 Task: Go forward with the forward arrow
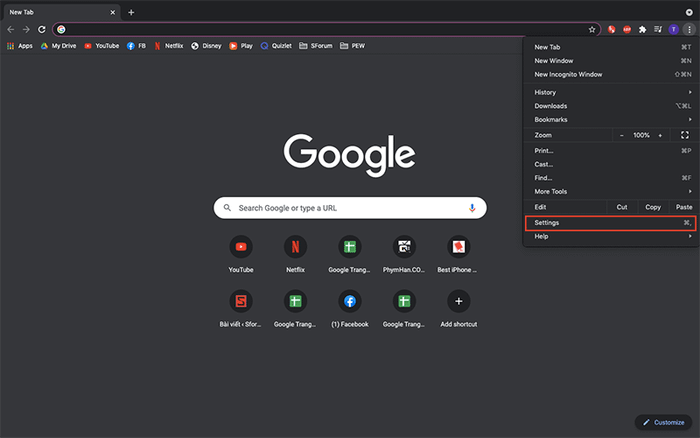pos(26,29)
